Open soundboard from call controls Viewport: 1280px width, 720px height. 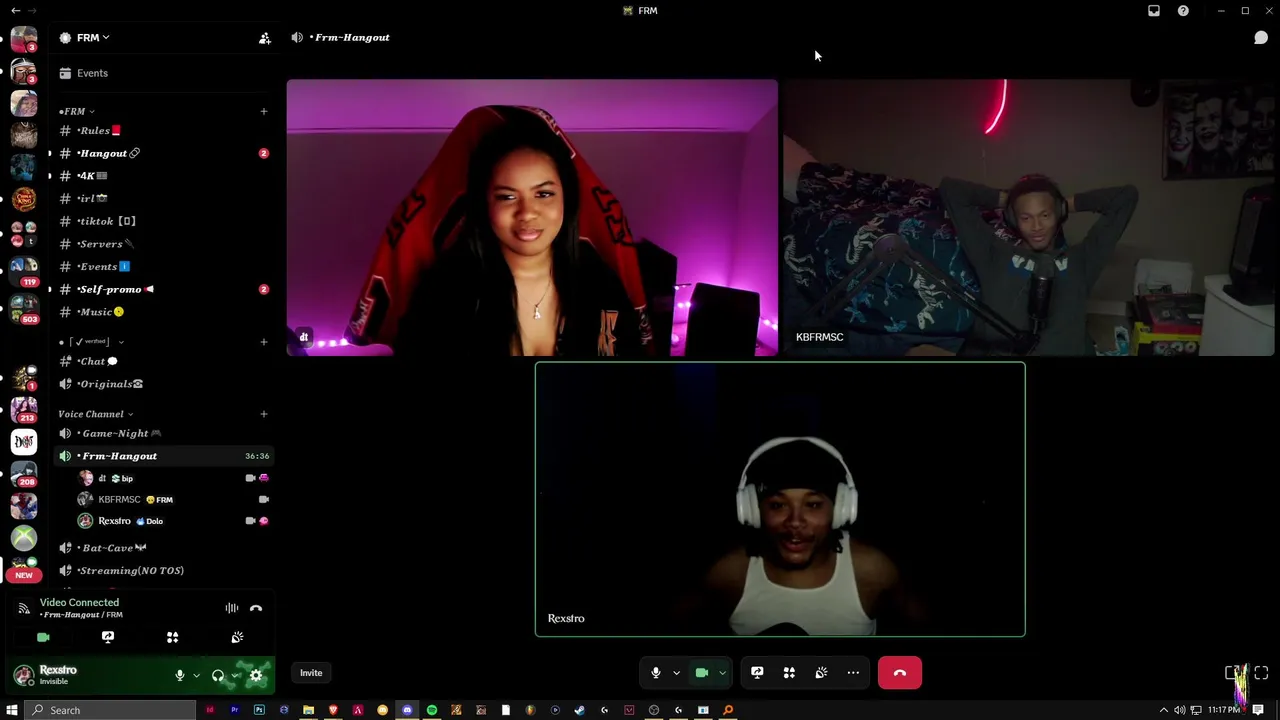coord(821,673)
